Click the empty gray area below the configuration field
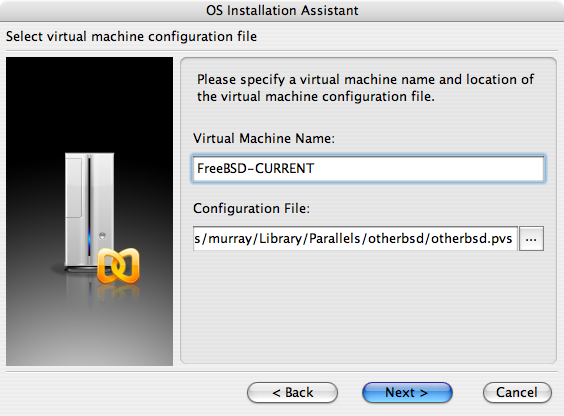Screen dimensions: 564x416 [368, 306]
